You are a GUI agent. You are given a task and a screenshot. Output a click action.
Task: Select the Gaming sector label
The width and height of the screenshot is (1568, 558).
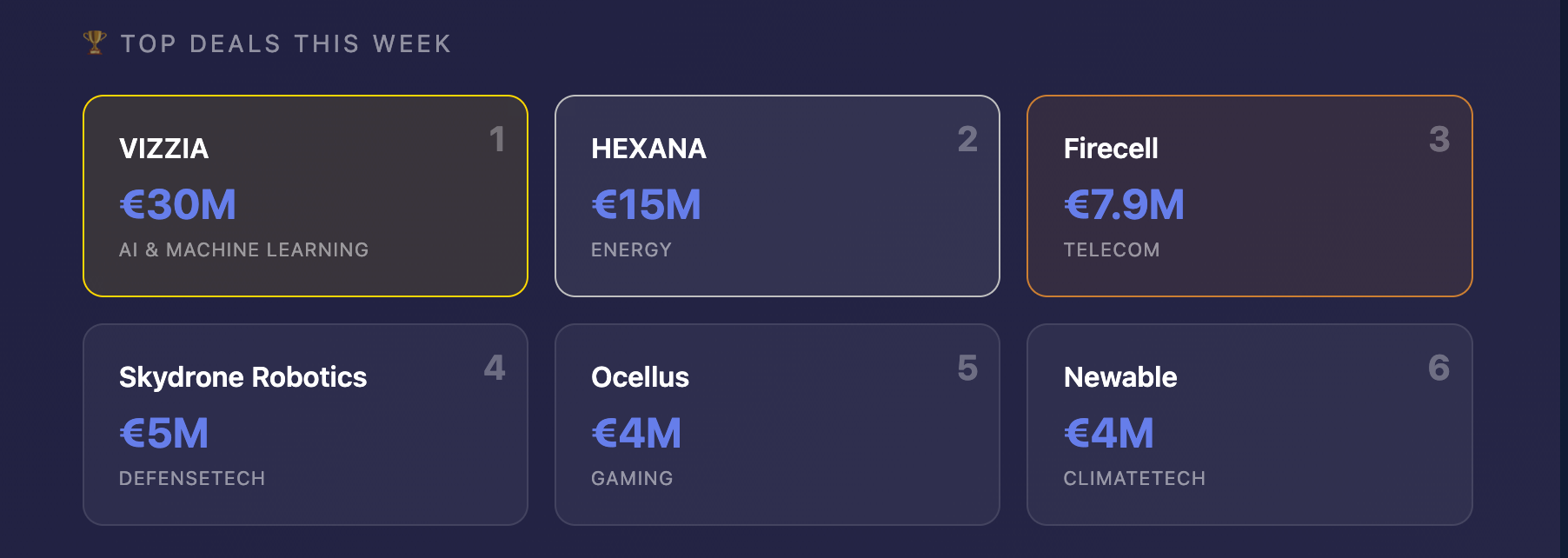pyautogui.click(x=632, y=479)
